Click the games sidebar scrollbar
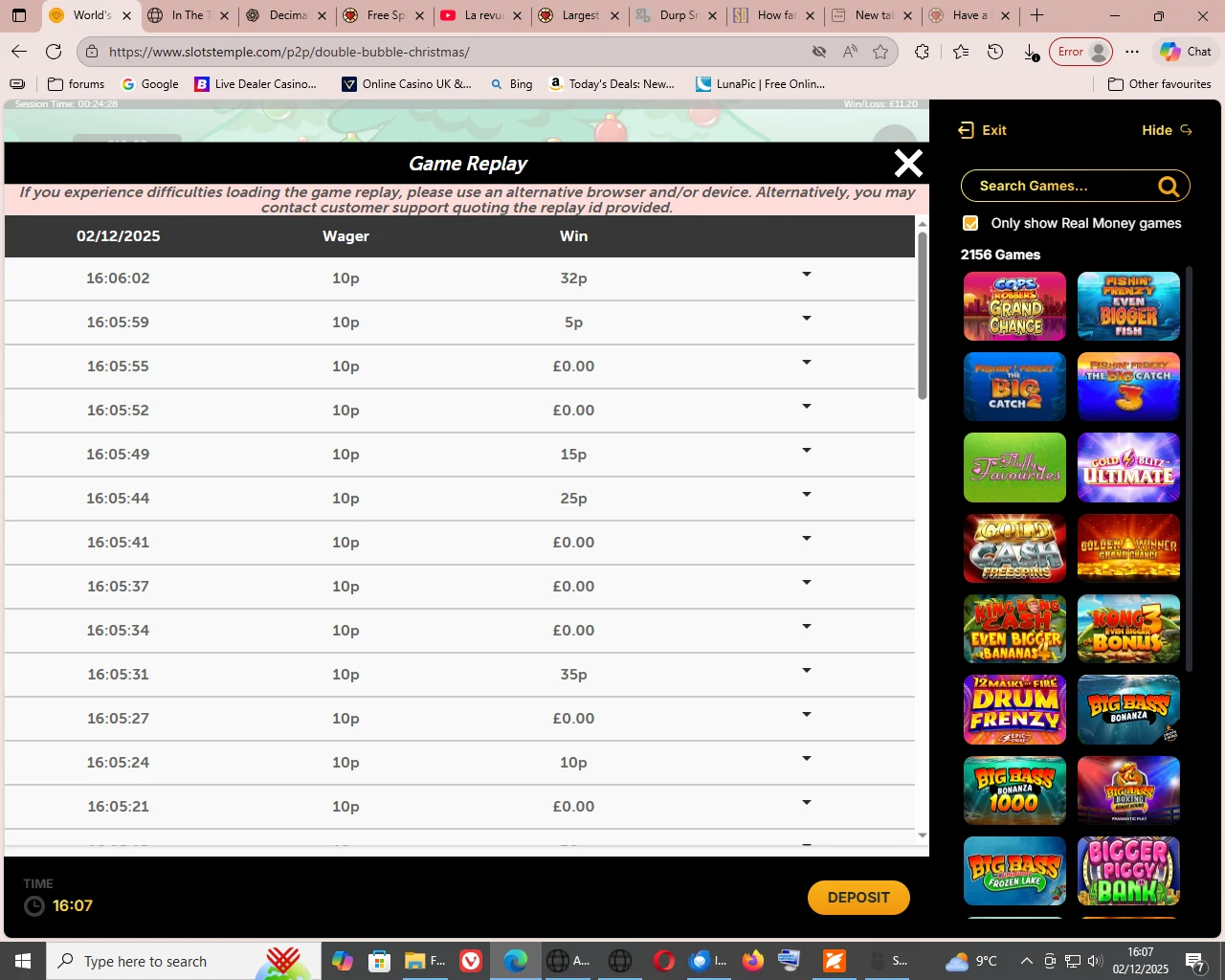Image resolution: width=1225 pixels, height=980 pixels. click(x=1190, y=469)
